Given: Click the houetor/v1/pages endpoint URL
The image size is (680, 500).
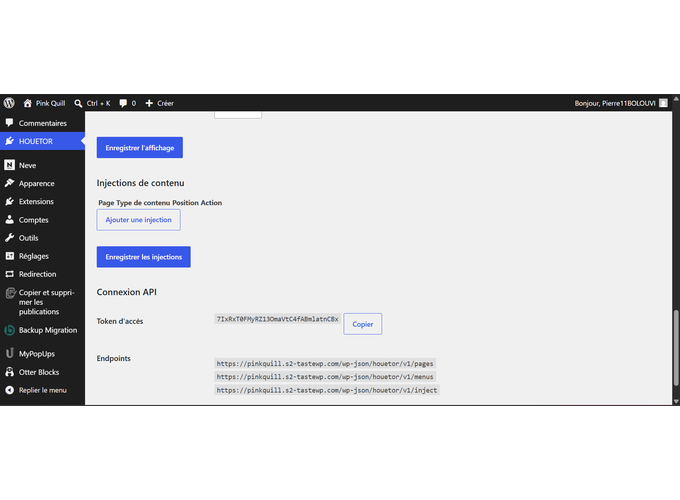Looking at the screenshot, I should point(325,363).
